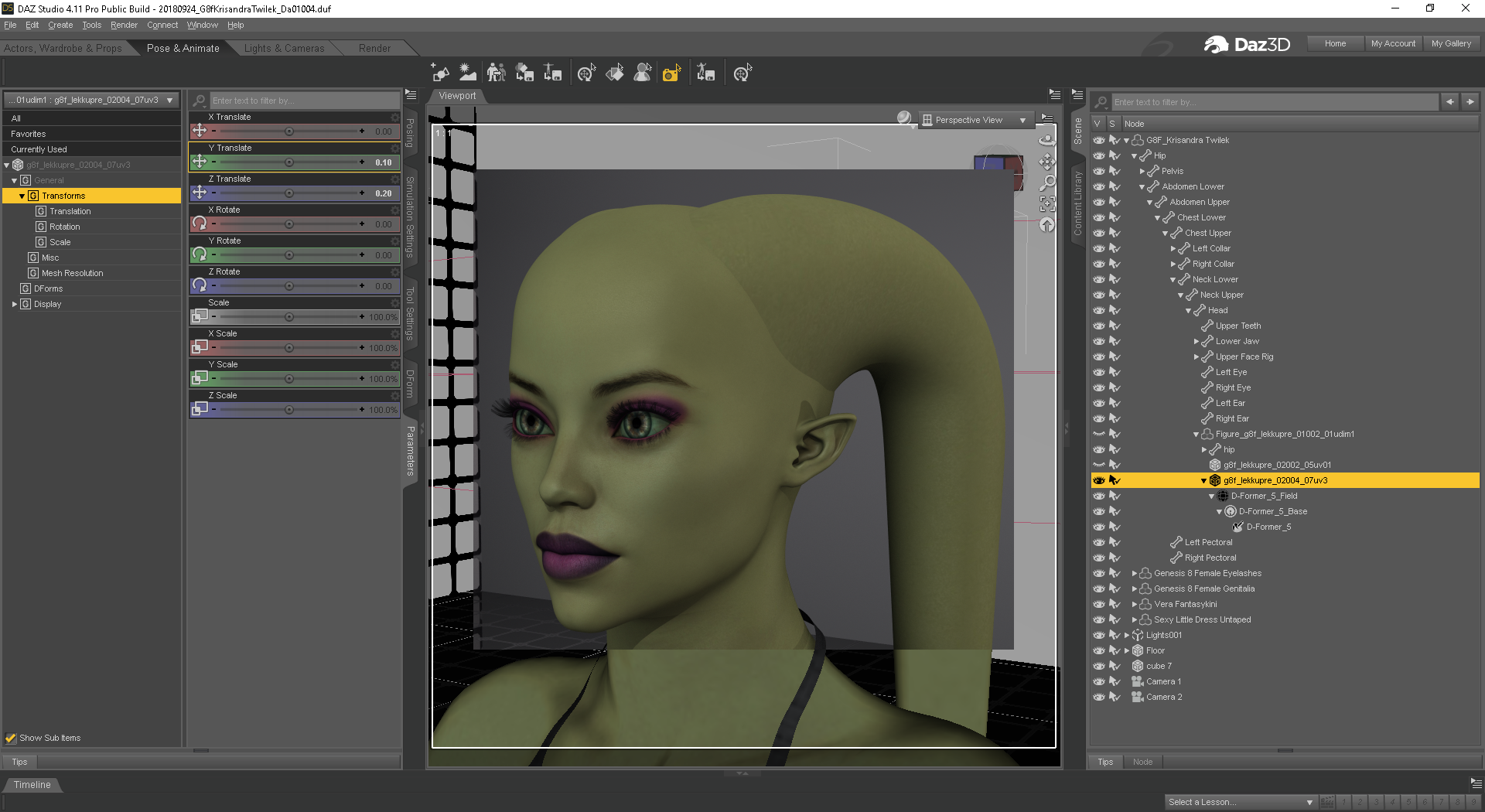Select Currently Used in Parameters list
Screen dimensions: 1485x812
point(92,149)
